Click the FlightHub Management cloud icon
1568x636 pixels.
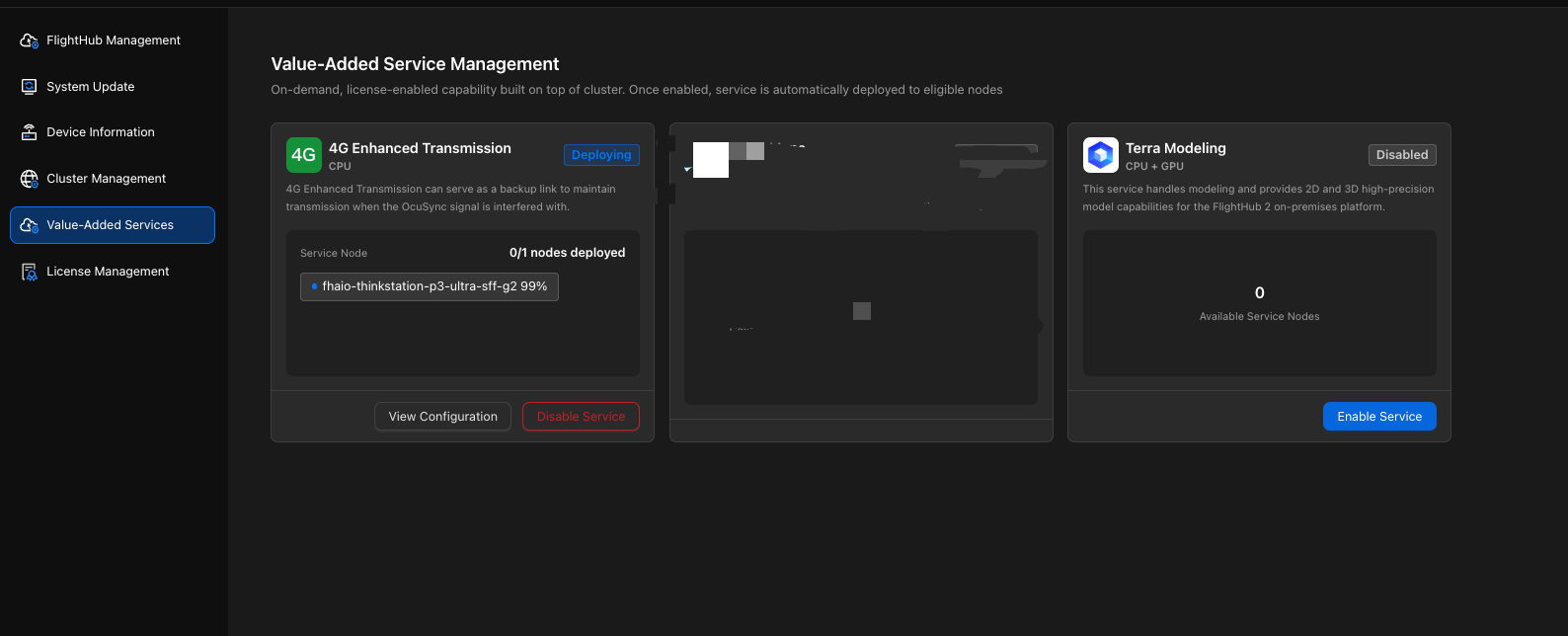tap(30, 40)
